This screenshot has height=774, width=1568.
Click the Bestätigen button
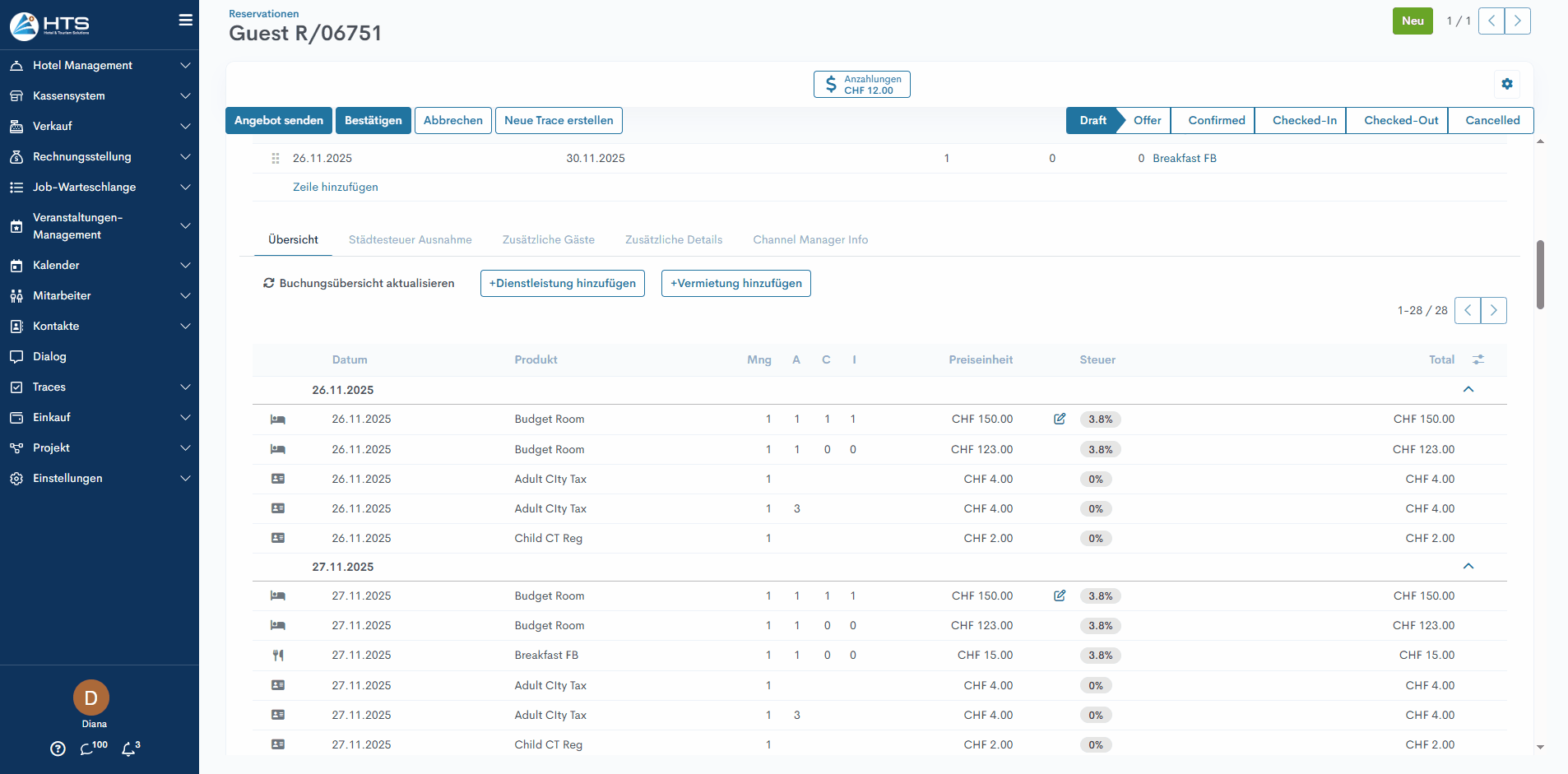pos(373,120)
